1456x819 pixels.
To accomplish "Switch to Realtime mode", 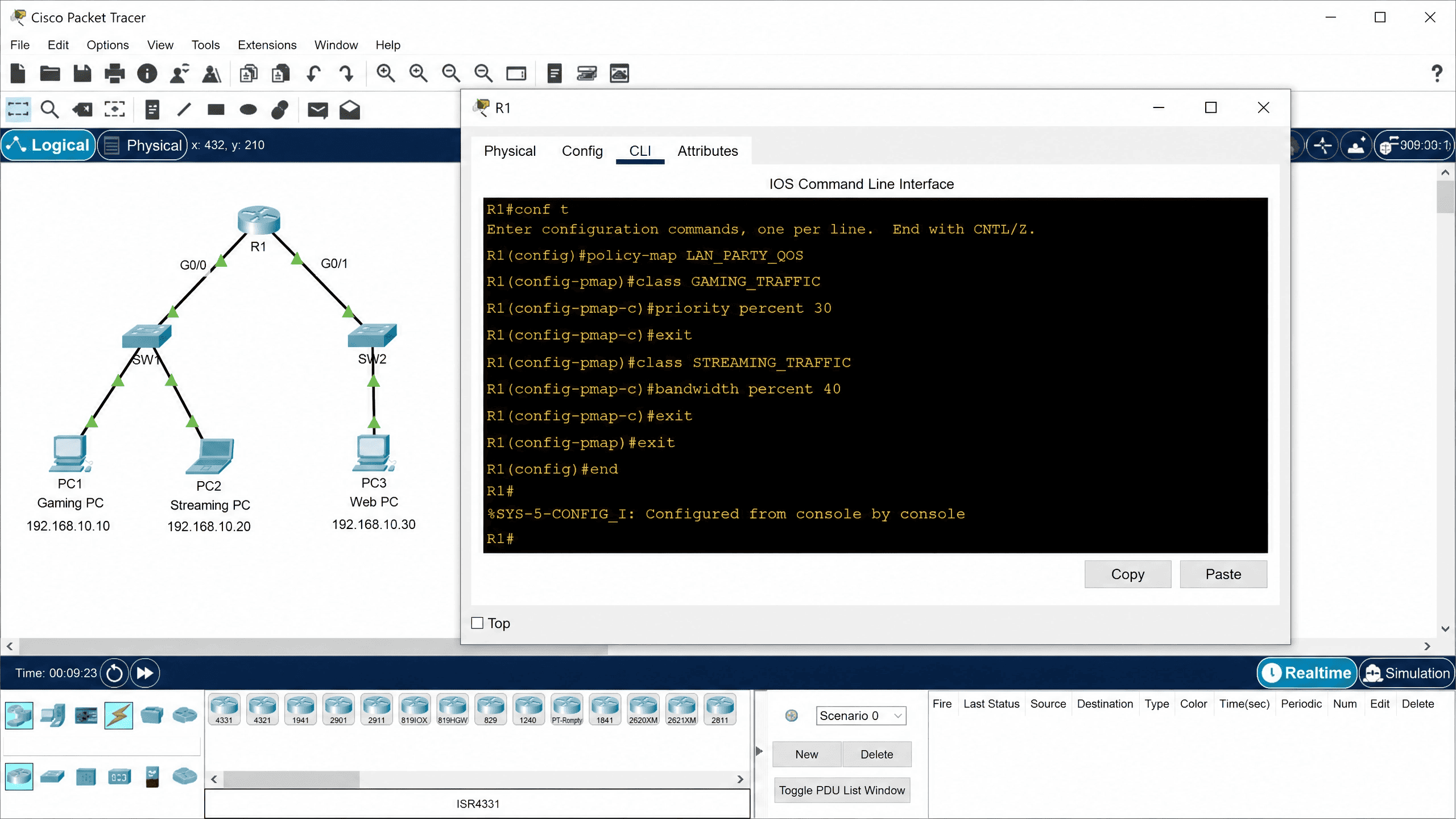I will tap(1306, 673).
